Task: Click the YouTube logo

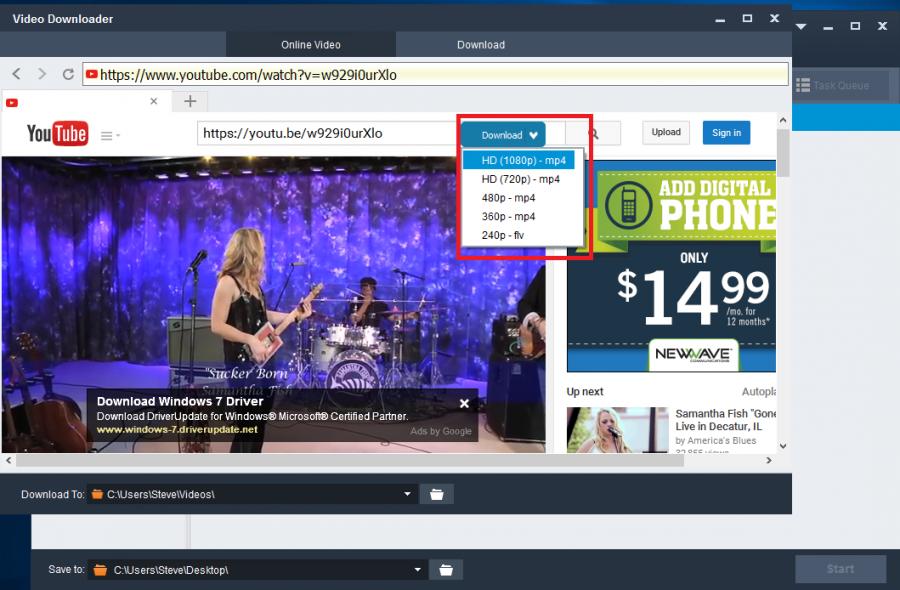Action: pos(57,134)
